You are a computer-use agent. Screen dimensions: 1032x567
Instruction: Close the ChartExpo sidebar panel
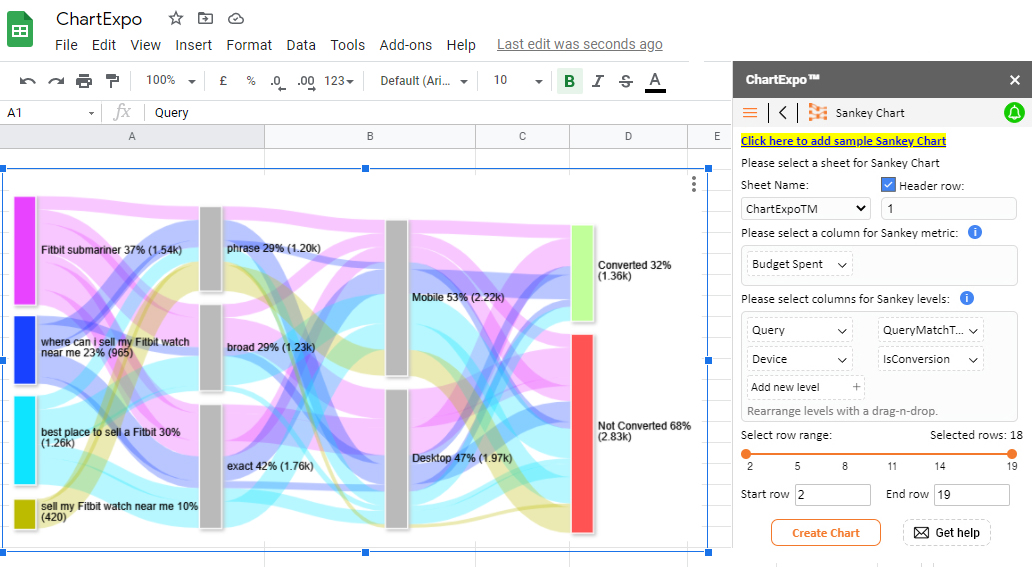1015,80
